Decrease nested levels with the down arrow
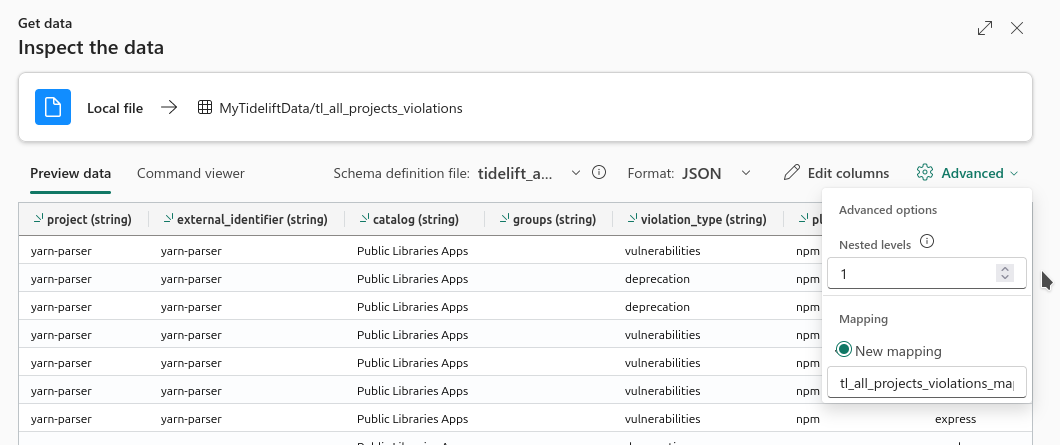This screenshot has height=445, width=1060. point(1005,277)
